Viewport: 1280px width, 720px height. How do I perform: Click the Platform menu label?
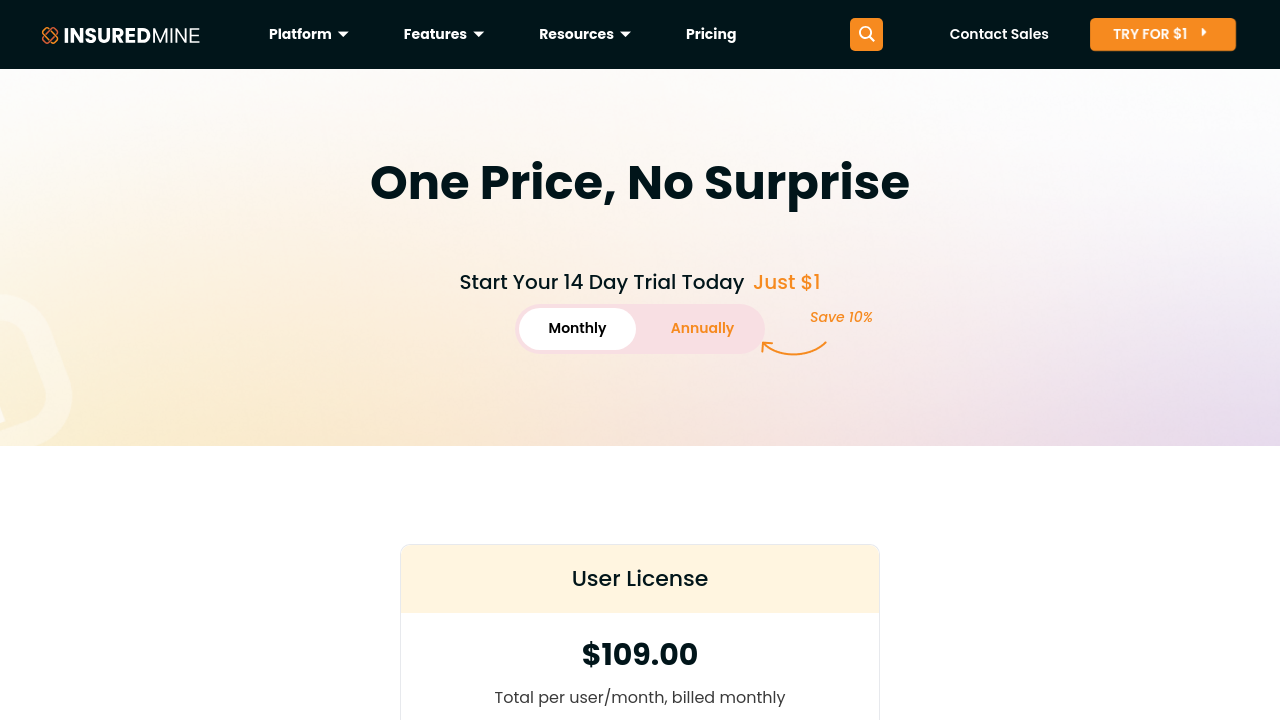tap(300, 34)
